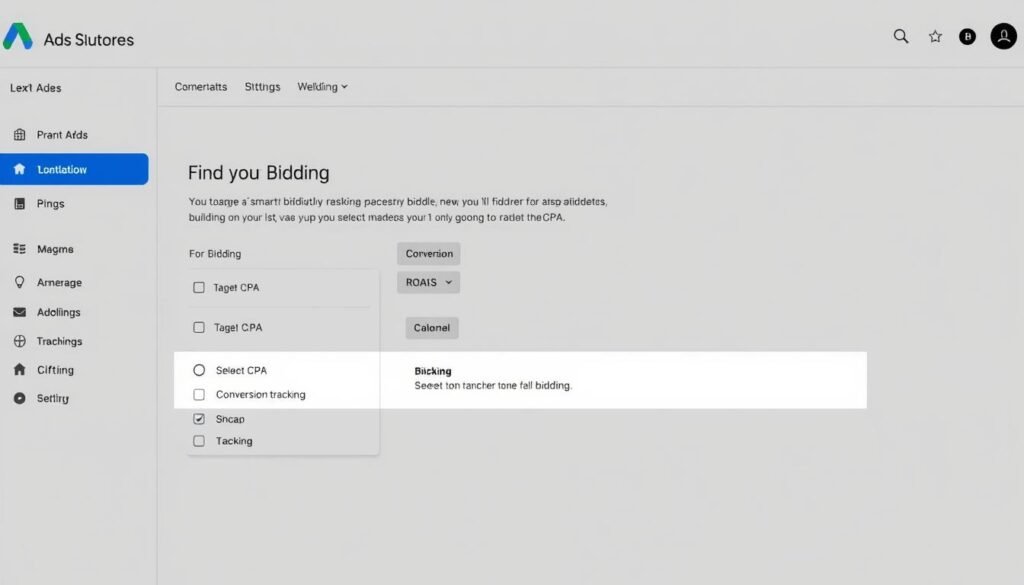Click the Prant Afds sidebar icon
This screenshot has width=1024, height=585.
[x=19, y=135]
